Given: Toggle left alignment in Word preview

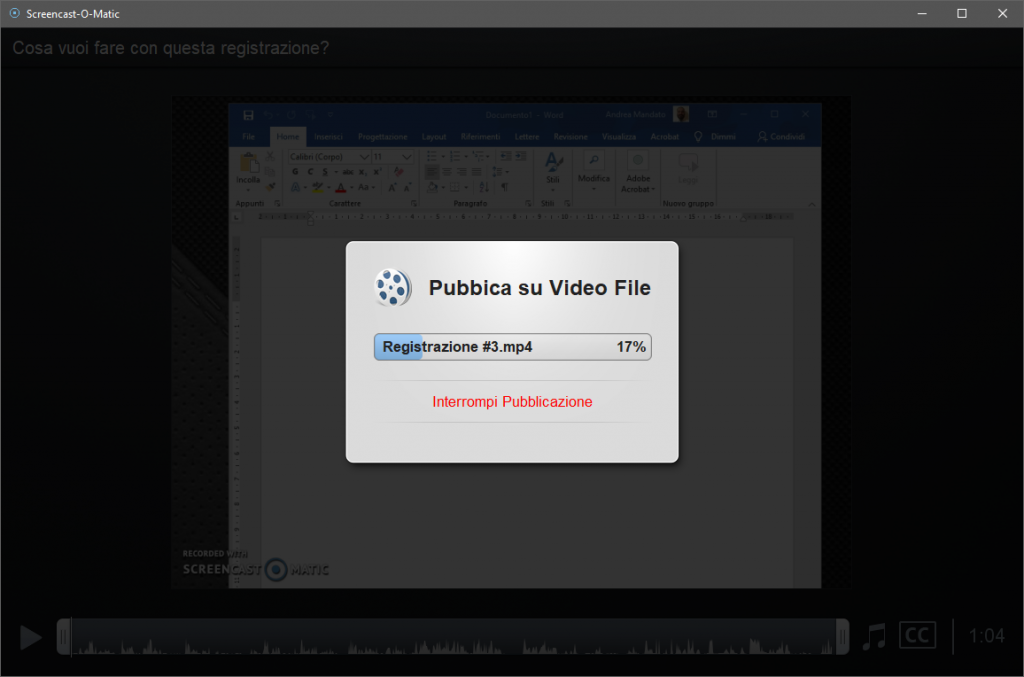Looking at the screenshot, I should [x=432, y=172].
